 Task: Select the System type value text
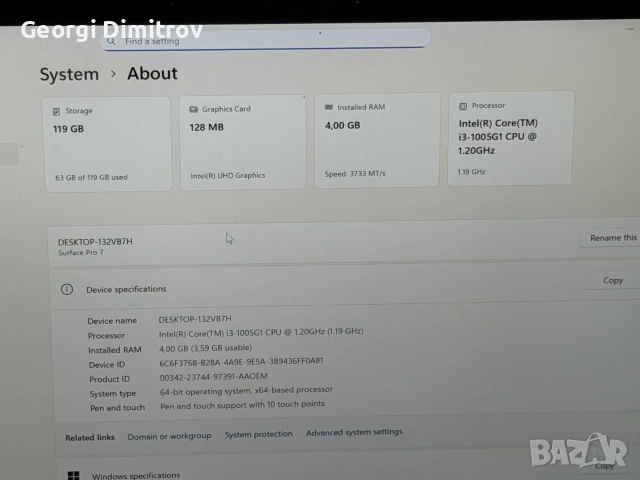click(246, 391)
